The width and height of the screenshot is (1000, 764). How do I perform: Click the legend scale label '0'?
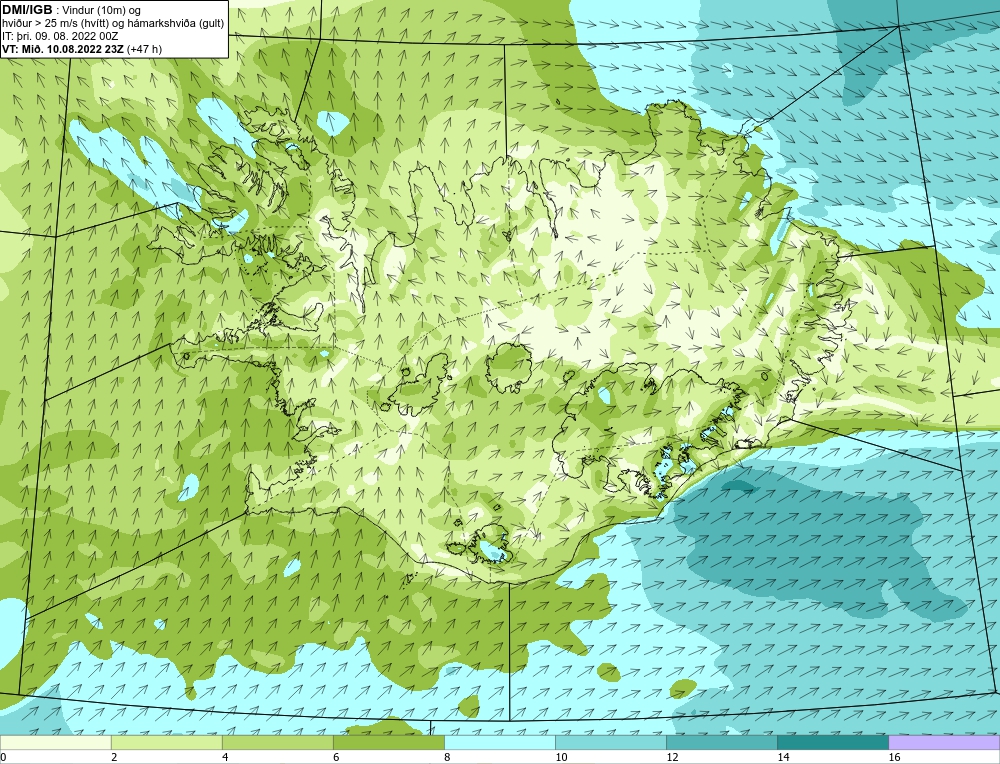click(3, 757)
